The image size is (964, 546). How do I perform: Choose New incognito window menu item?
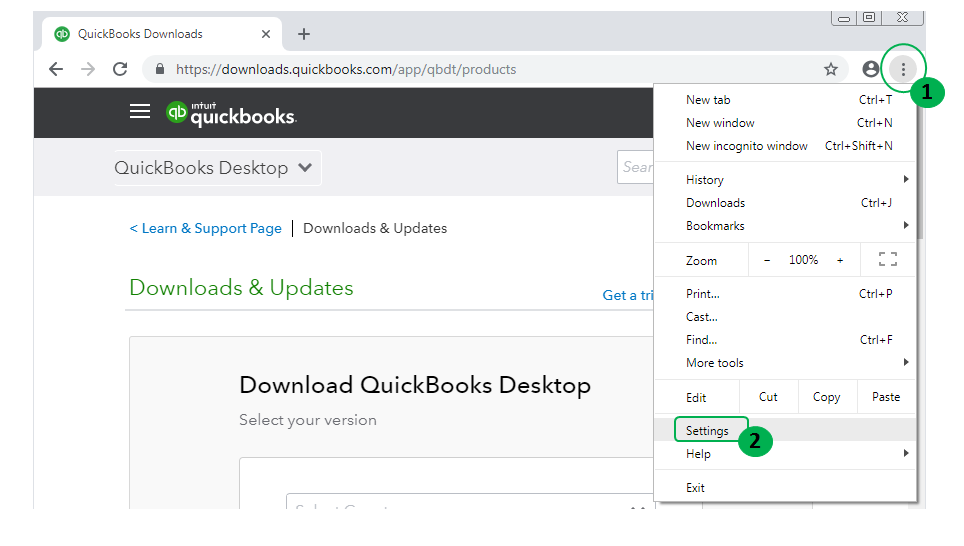pos(747,146)
